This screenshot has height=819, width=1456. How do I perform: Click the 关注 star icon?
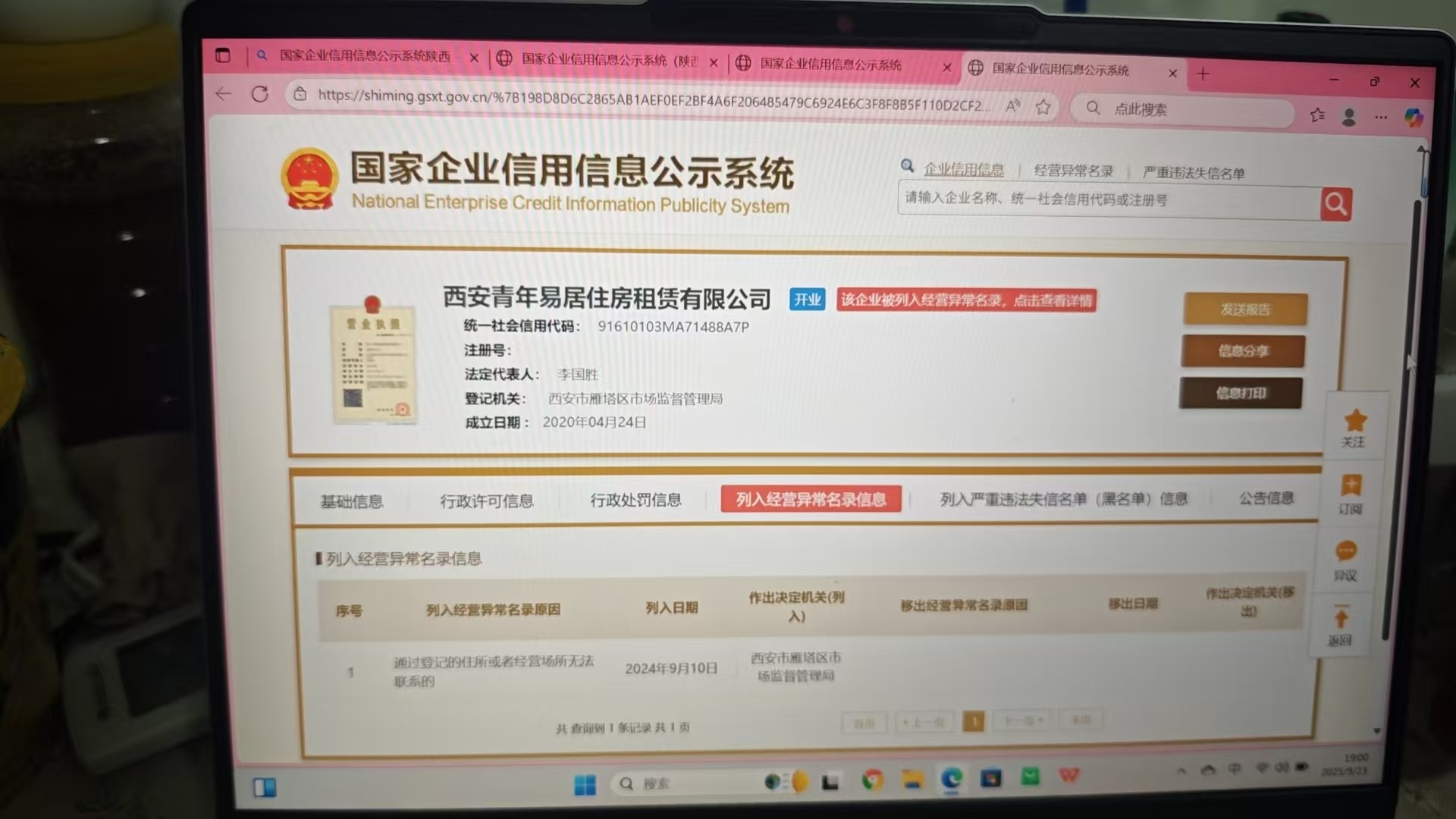(x=1354, y=421)
